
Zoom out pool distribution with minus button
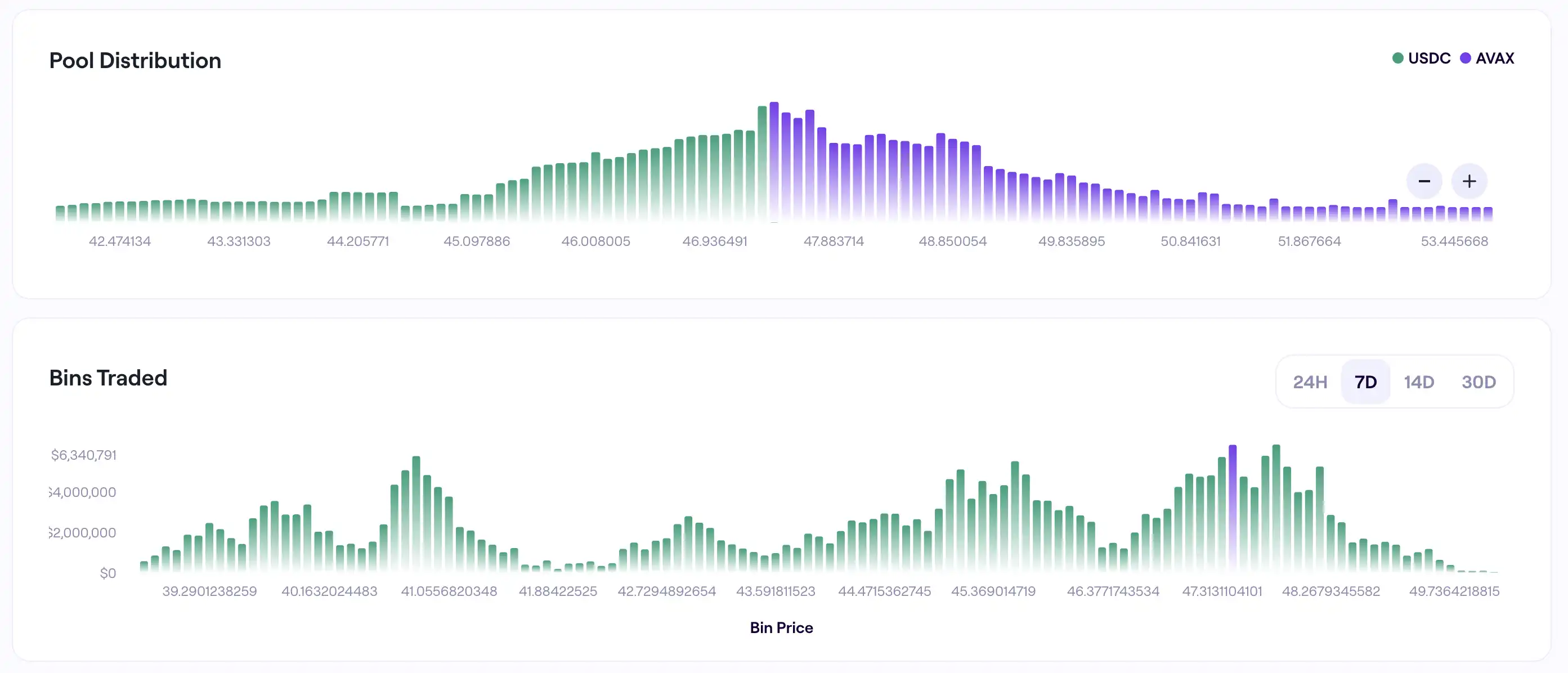pyautogui.click(x=1424, y=181)
